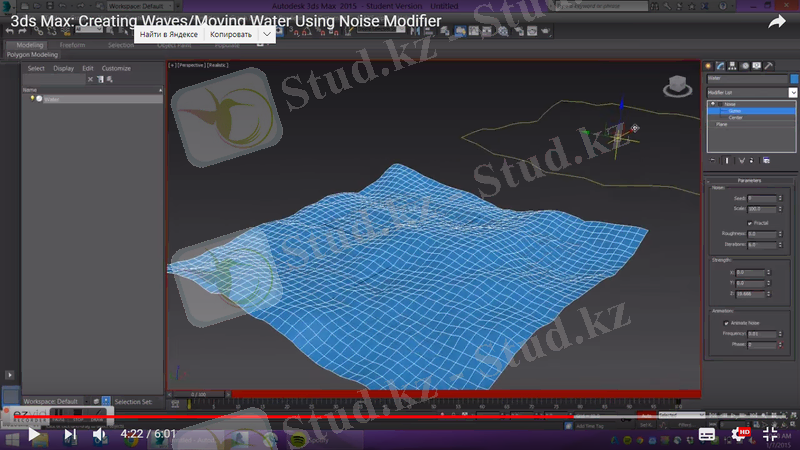The image size is (800, 450).
Task: Click the Найти в Яндексе button
Action: click(x=168, y=34)
